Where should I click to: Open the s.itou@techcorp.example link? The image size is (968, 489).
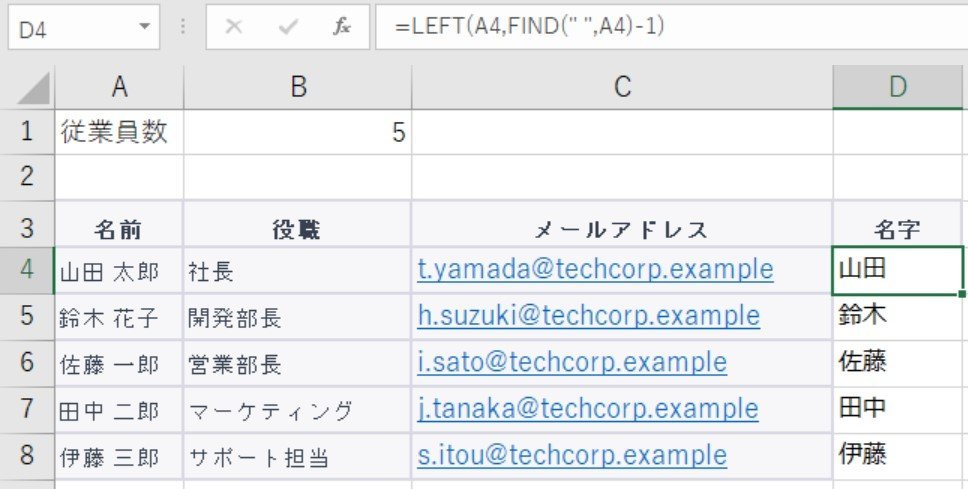tap(572, 455)
